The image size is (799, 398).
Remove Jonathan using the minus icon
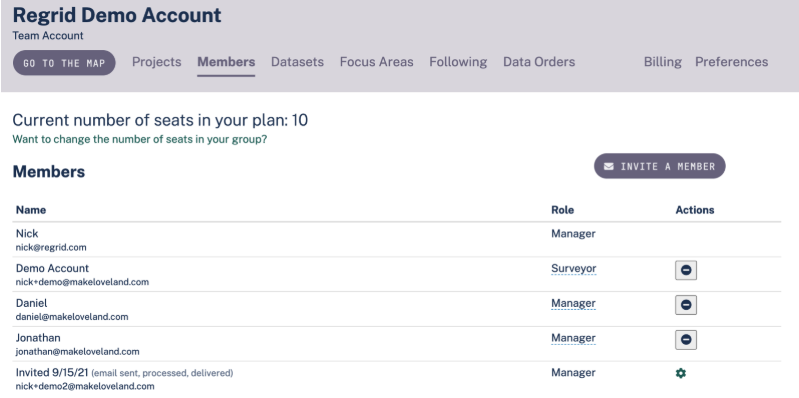(686, 339)
